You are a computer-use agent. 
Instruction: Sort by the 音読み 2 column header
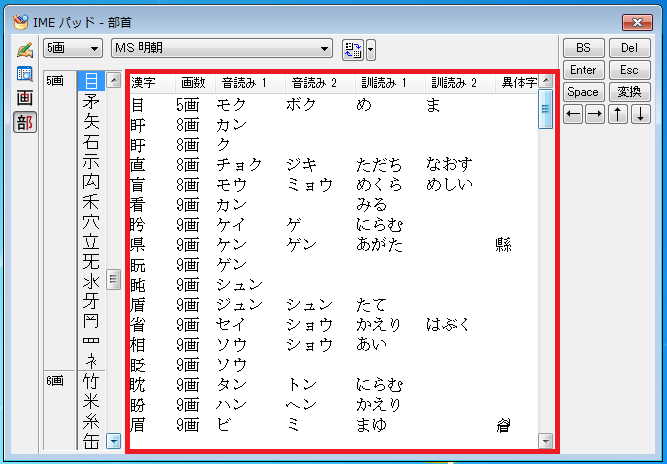(x=320, y=83)
